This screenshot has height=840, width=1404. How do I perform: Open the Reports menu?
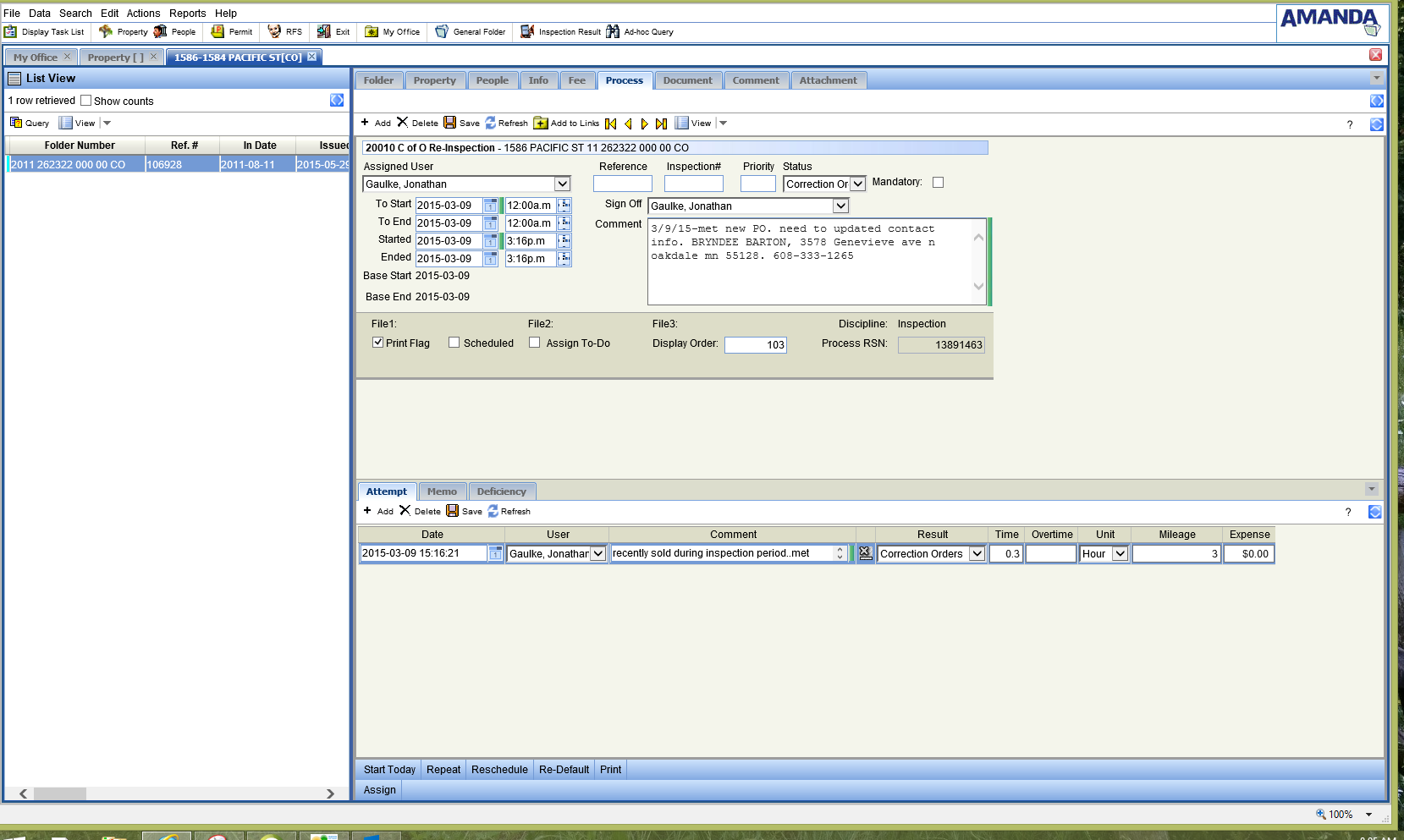tap(187, 14)
